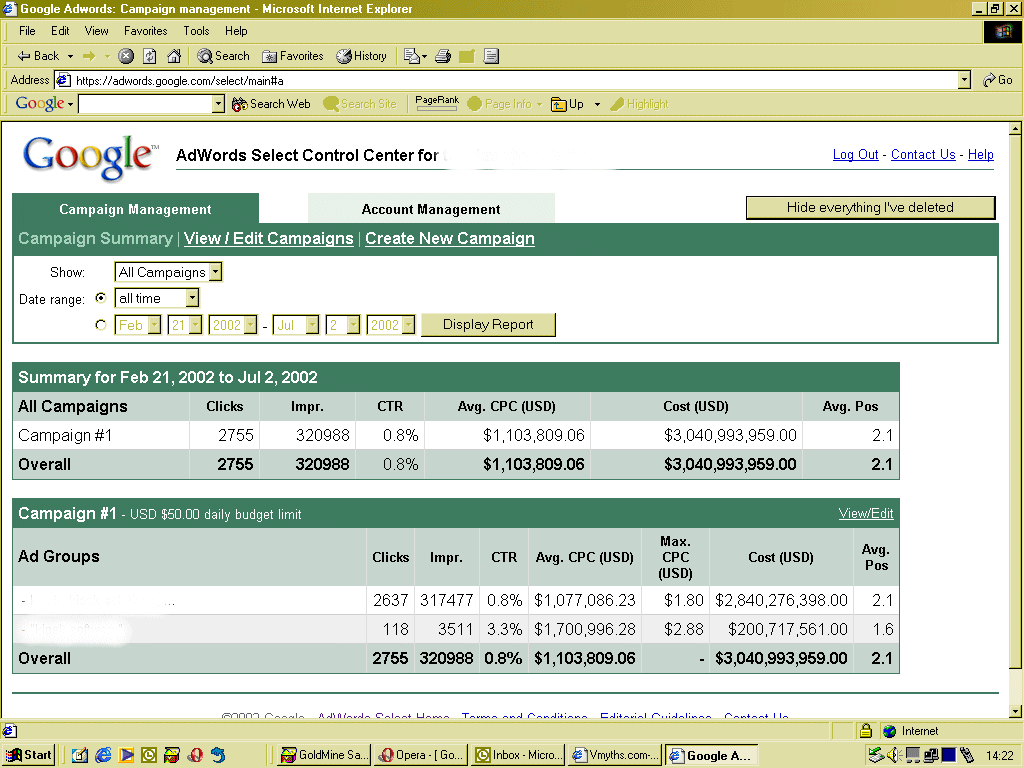Click Search Web on the Google toolbar

click(x=271, y=104)
